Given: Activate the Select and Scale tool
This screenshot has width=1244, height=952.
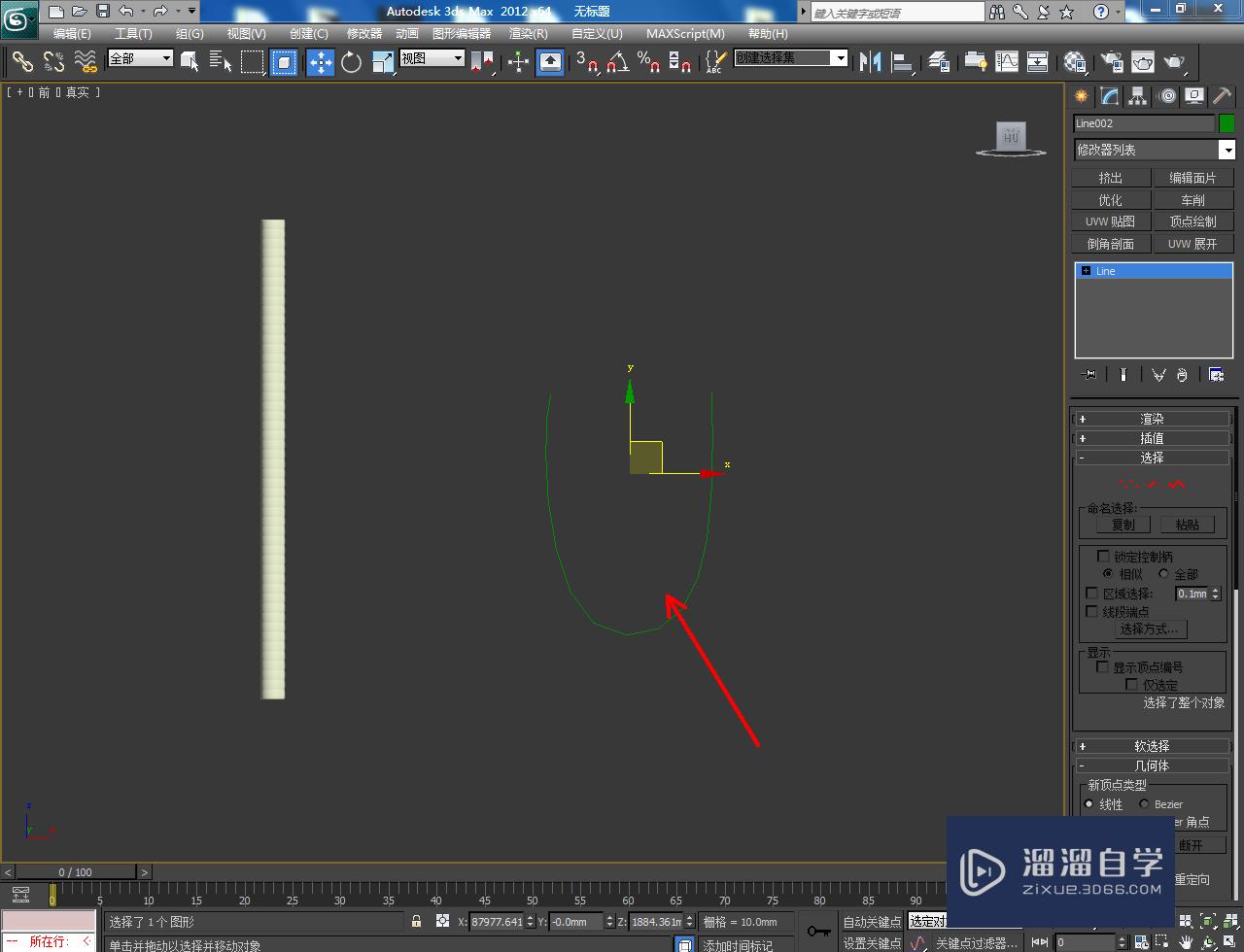Looking at the screenshot, I should (383, 62).
